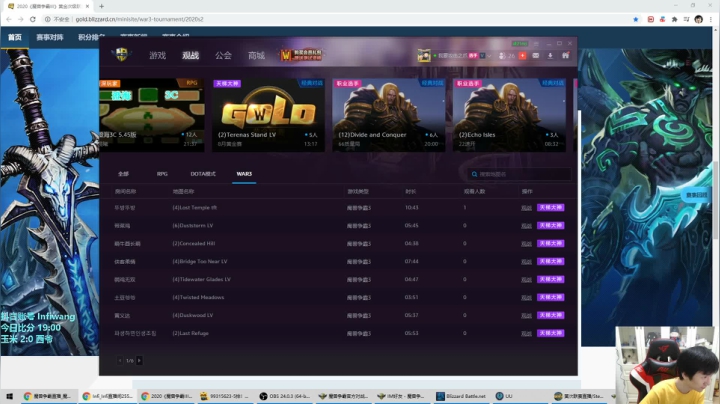Click the '(4)Duskwood LV' map name

(192, 315)
